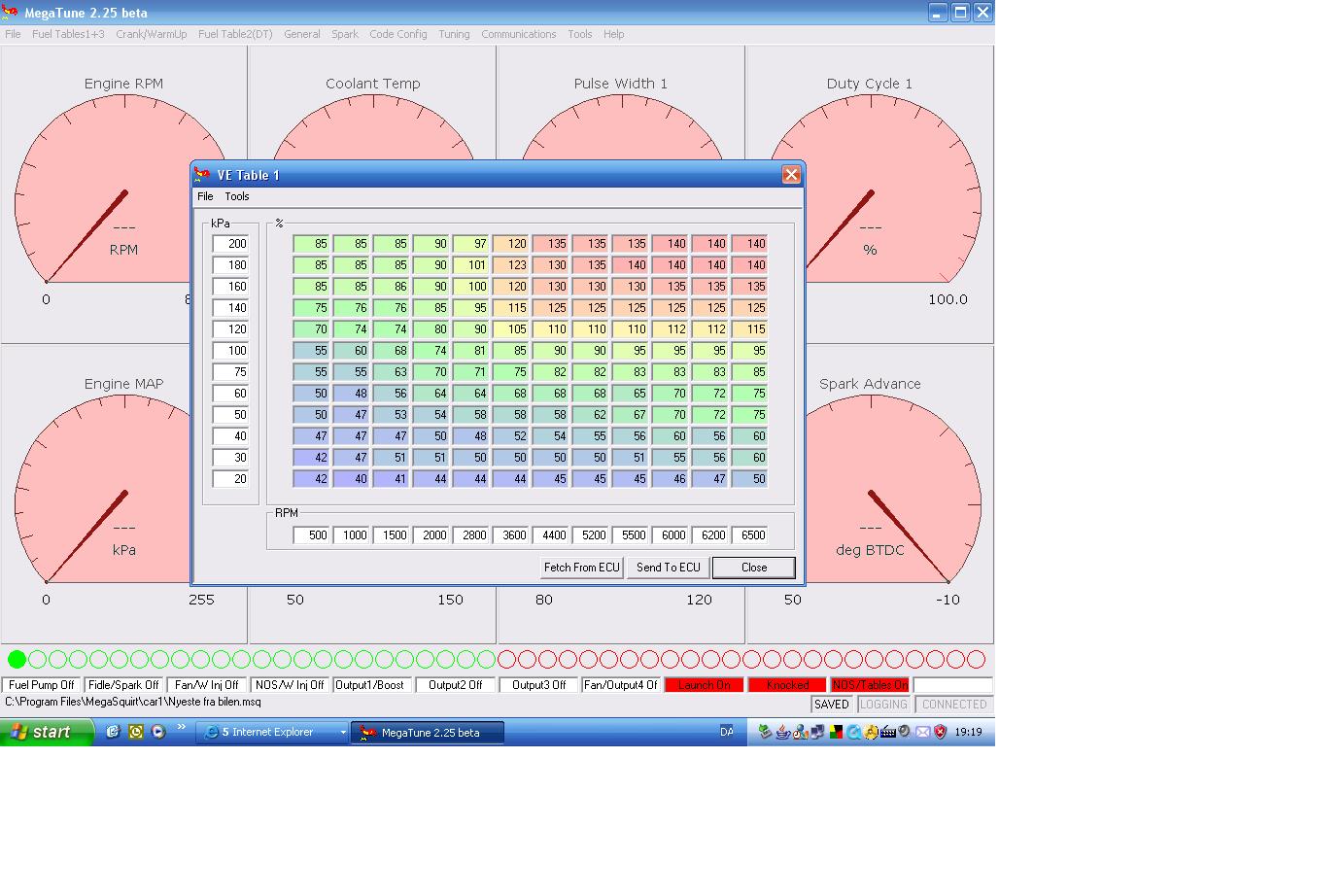Image resolution: width=1344 pixels, height=896 pixels.
Task: Close the VE Table 1 dialog with X
Action: [x=791, y=175]
